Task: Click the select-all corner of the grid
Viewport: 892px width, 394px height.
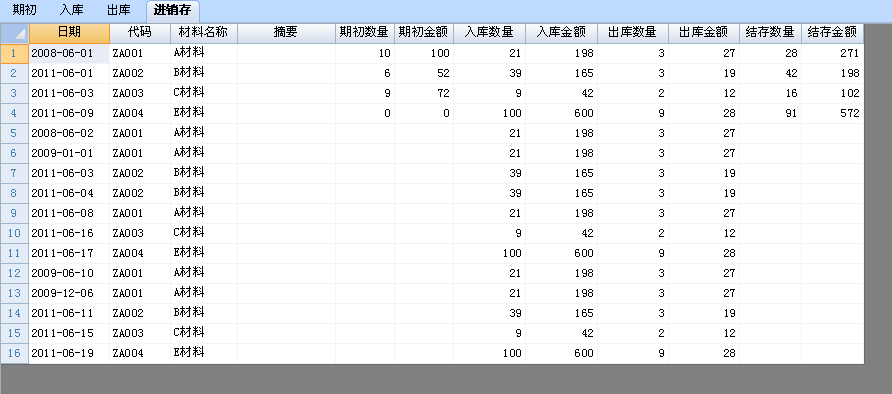Action: [x=15, y=34]
